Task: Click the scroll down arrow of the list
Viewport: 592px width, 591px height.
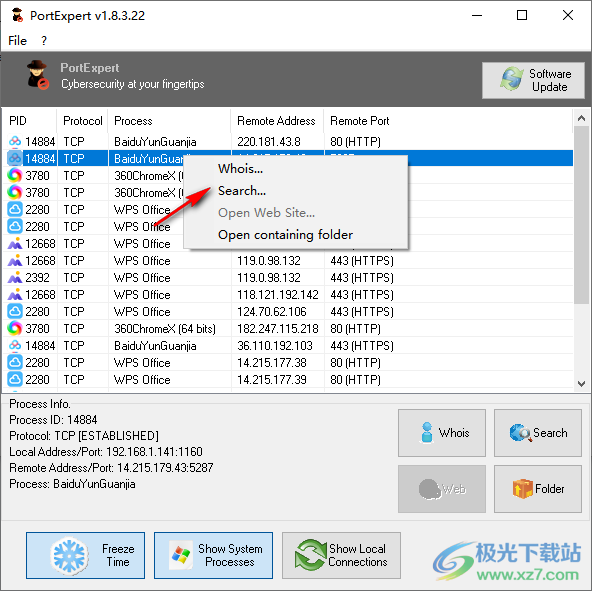Action: (x=581, y=384)
